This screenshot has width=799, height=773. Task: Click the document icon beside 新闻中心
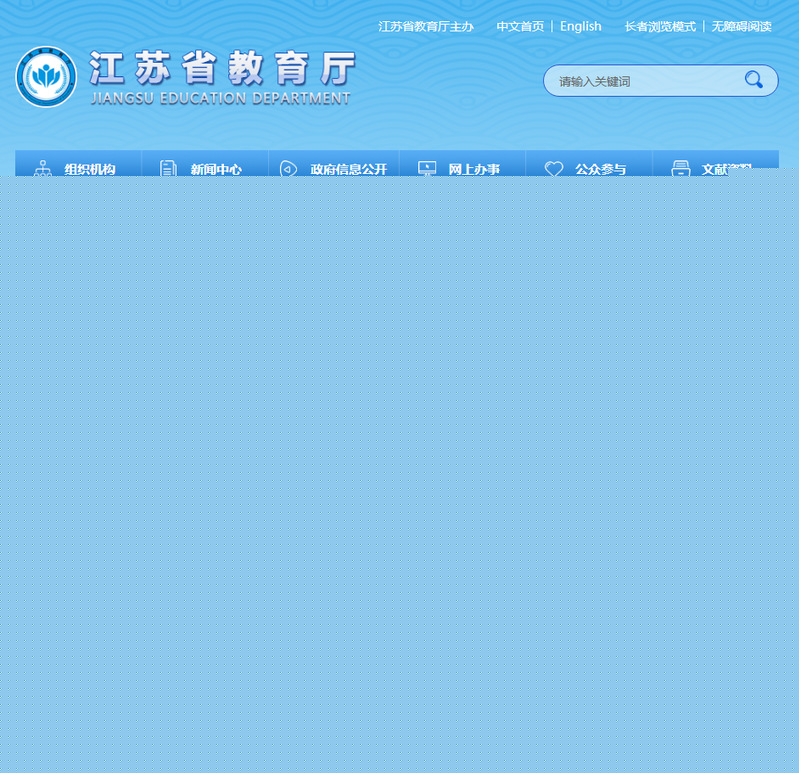[168, 169]
